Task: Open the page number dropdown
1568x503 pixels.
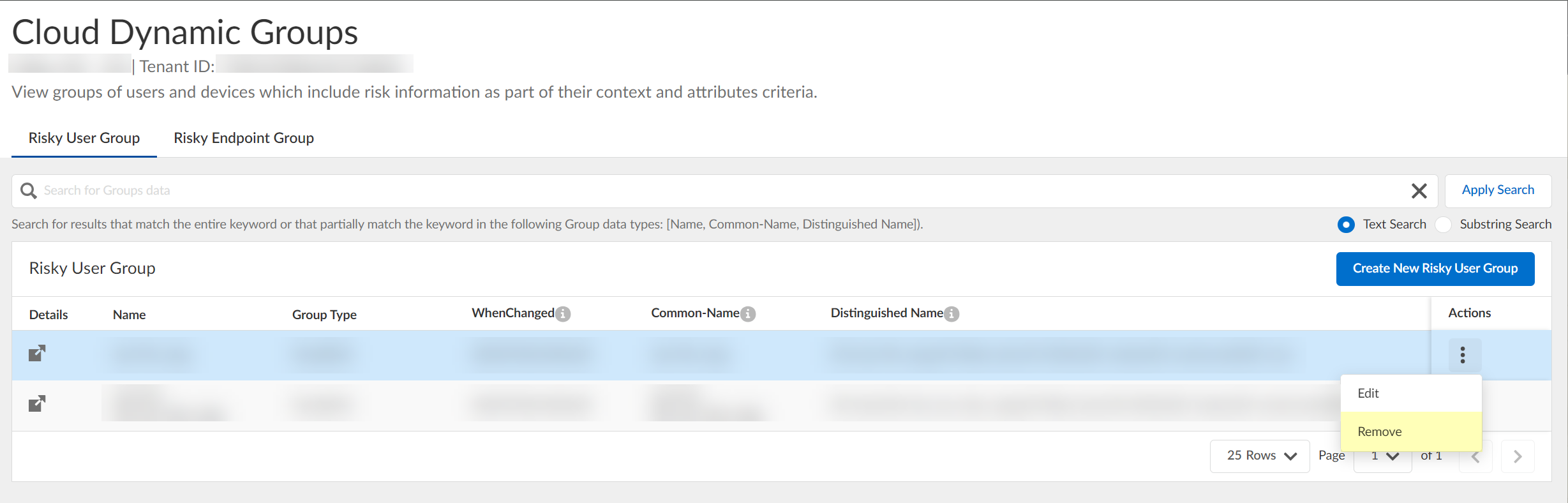Action: (x=1384, y=456)
